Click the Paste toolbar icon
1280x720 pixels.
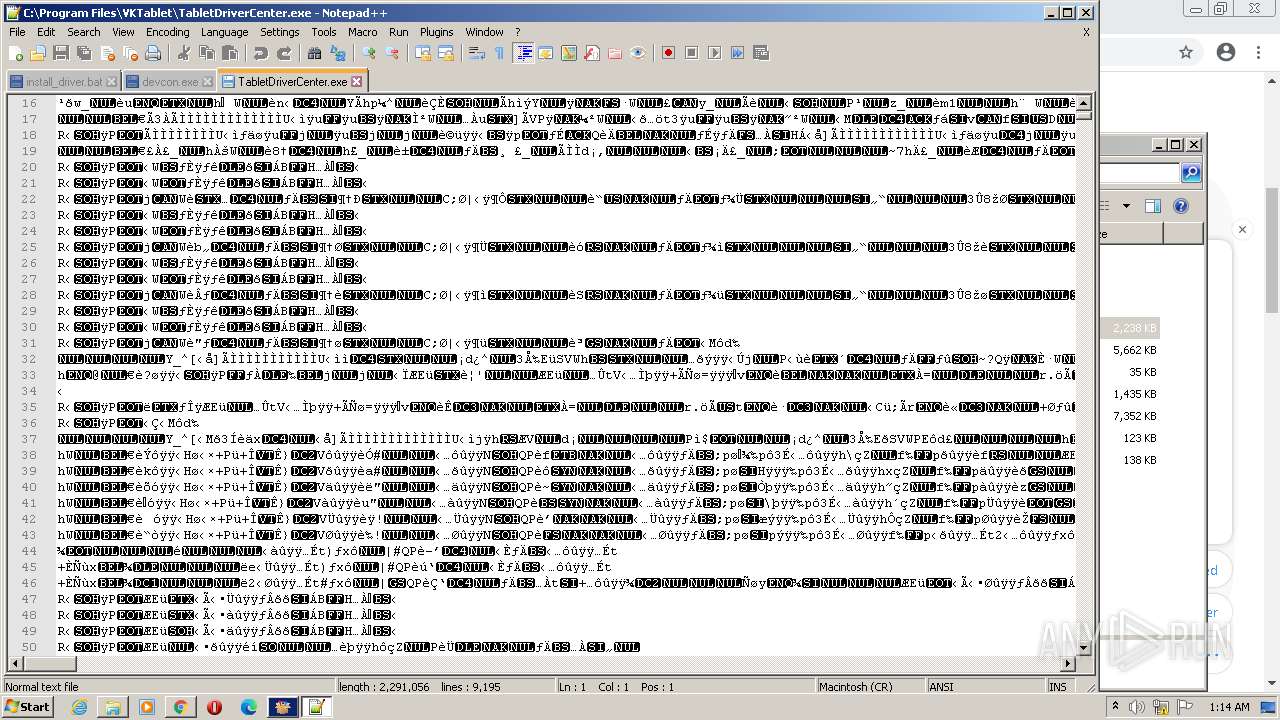point(230,53)
